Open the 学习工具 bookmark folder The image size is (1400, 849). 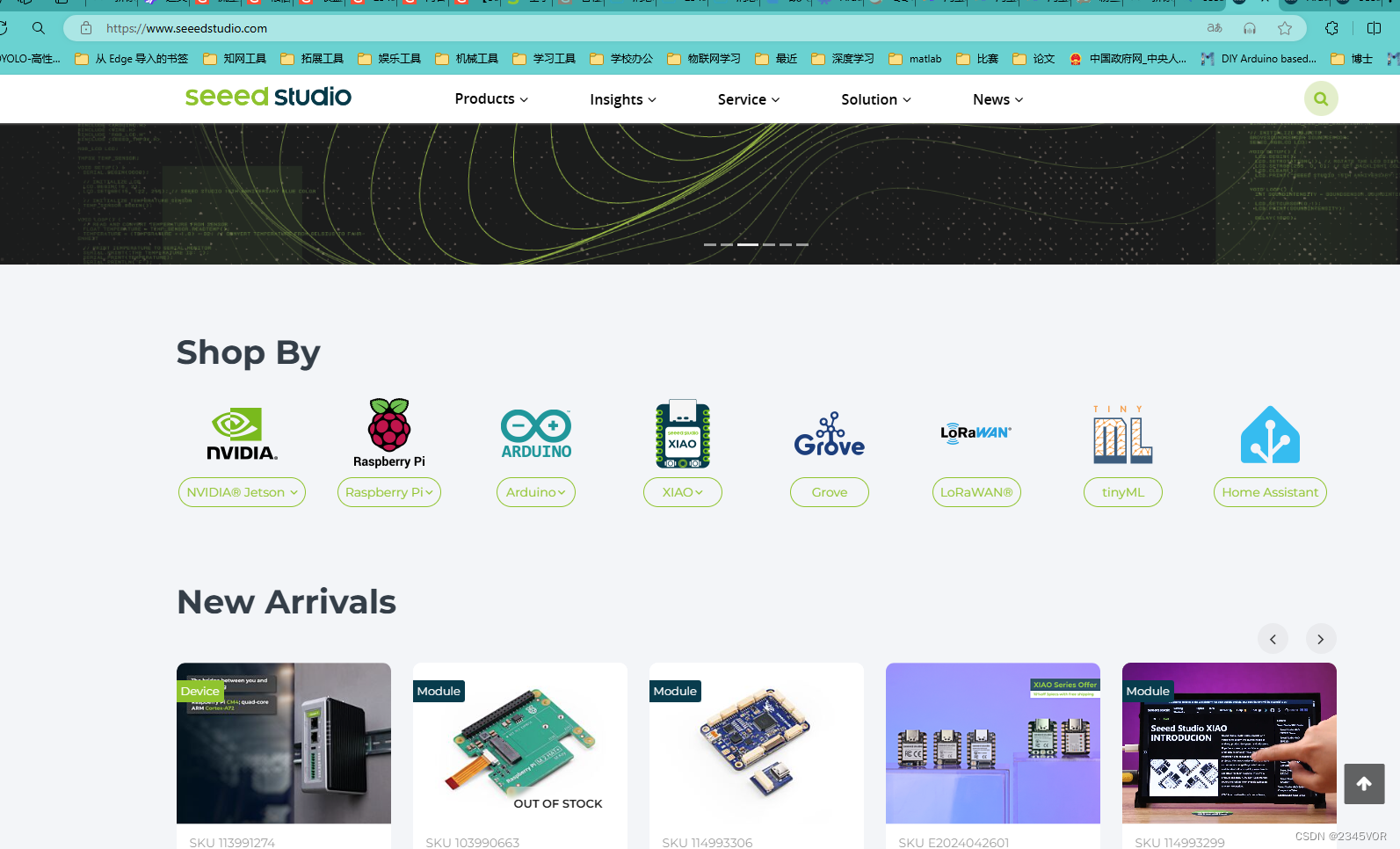coord(544,59)
